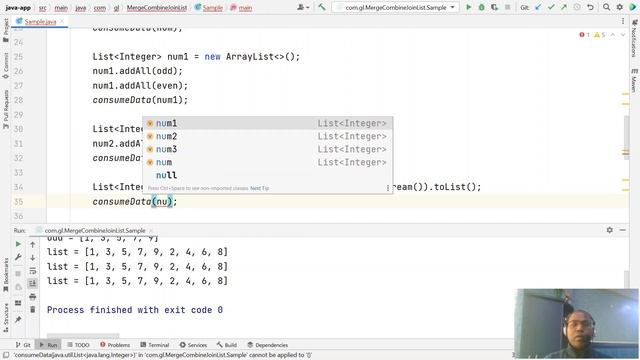Click the error count indicator
The height and width of the screenshot is (360, 640).
coord(584,35)
